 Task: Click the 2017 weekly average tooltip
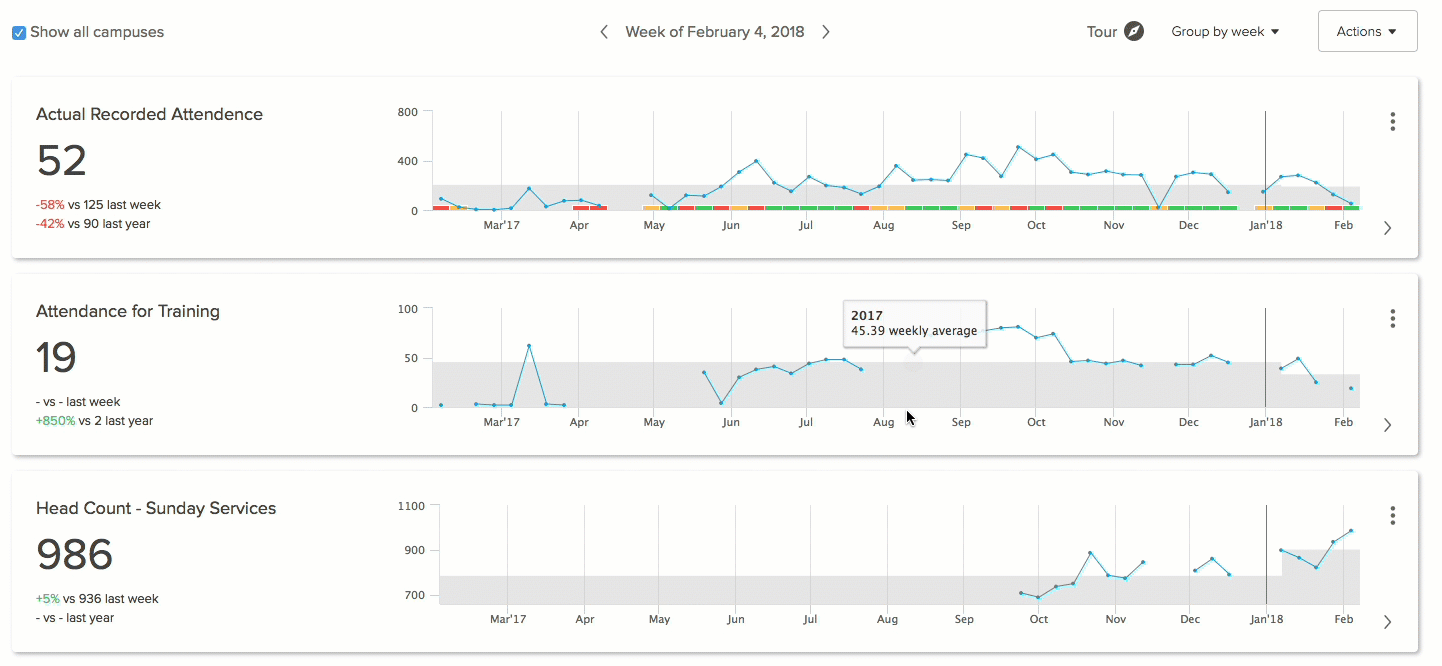click(914, 322)
